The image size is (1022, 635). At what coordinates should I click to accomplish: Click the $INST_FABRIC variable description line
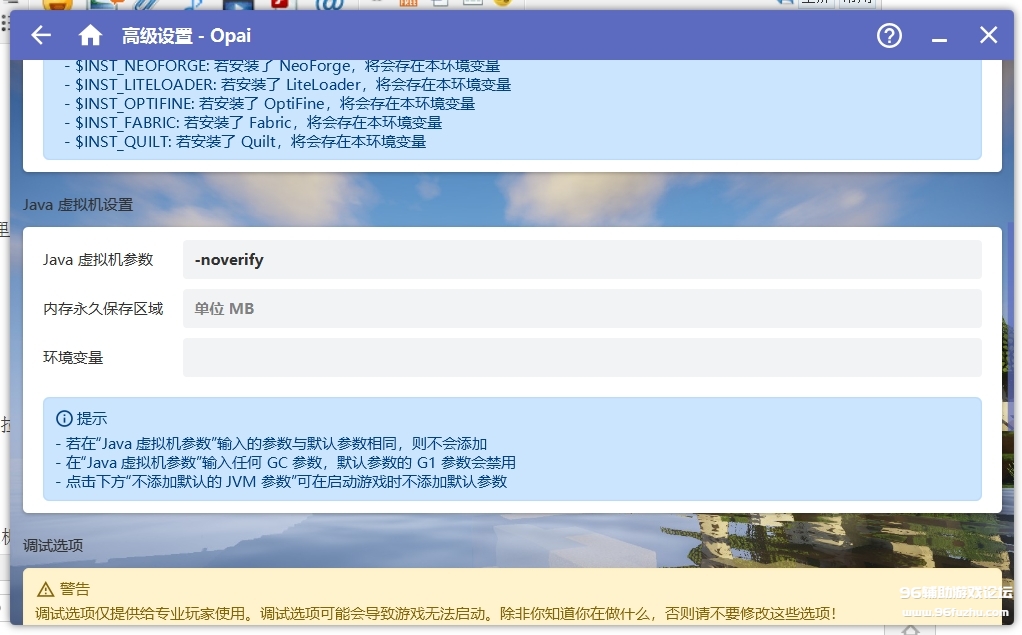(258, 123)
